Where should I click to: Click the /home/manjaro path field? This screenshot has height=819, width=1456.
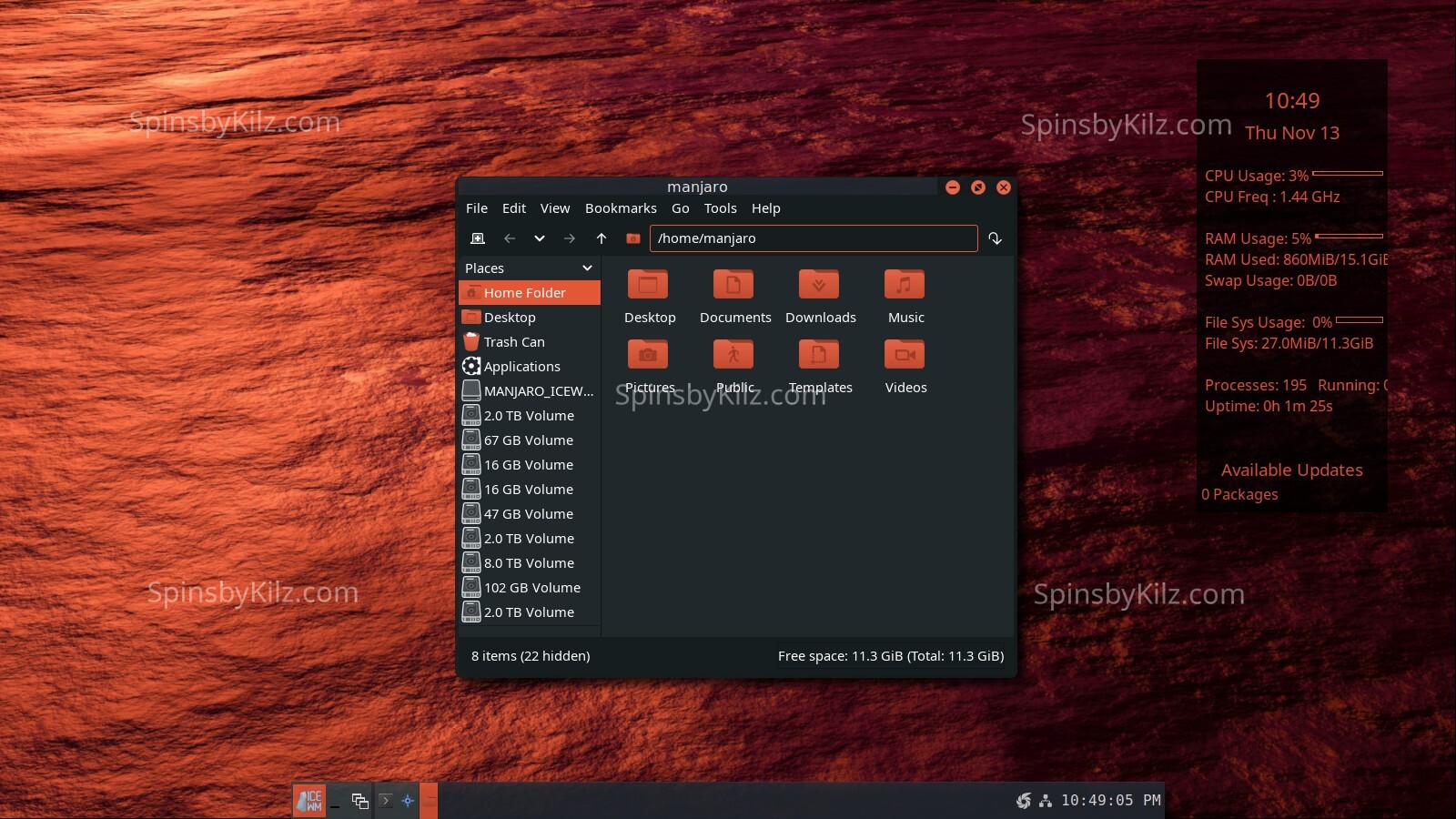(813, 238)
